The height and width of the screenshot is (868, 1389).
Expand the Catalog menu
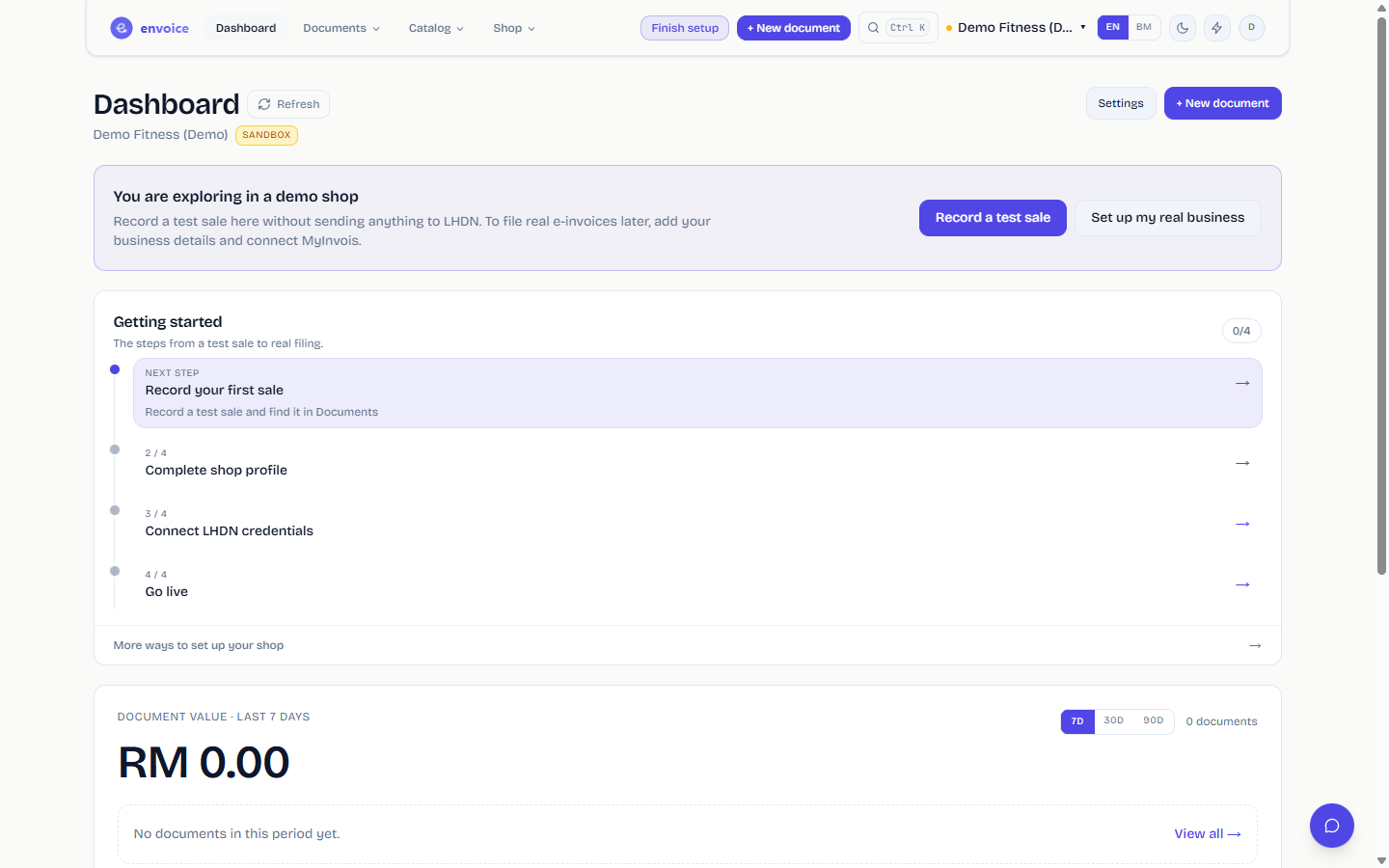click(436, 28)
